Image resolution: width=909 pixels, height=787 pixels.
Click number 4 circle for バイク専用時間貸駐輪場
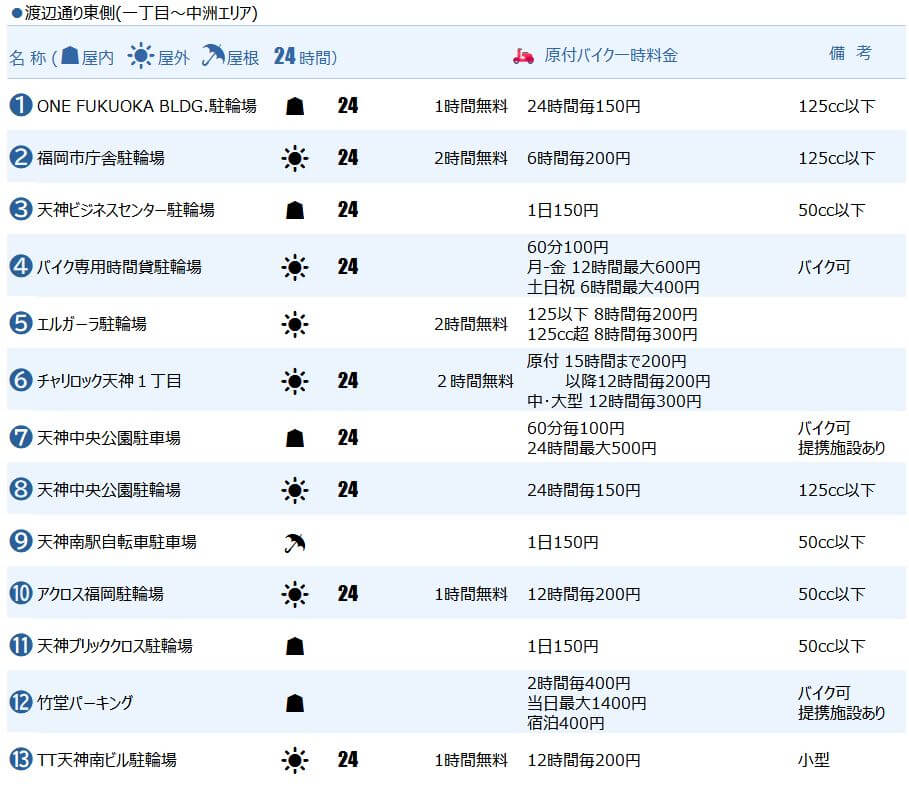pyautogui.click(x=20, y=266)
